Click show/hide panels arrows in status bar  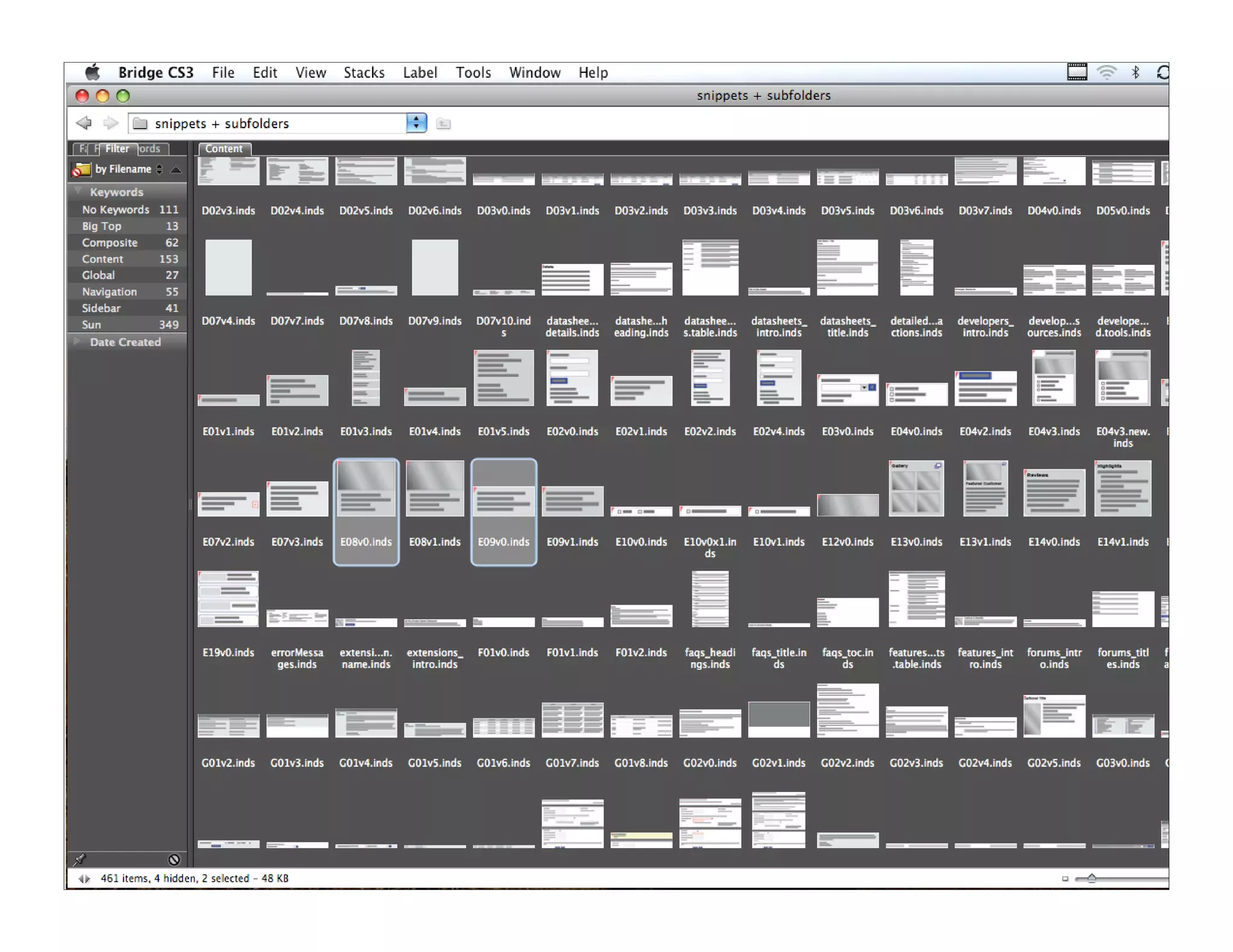(84, 879)
